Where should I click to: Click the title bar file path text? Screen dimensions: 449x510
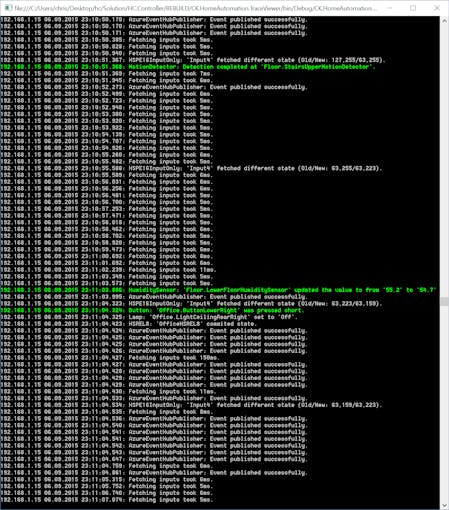[197, 8]
